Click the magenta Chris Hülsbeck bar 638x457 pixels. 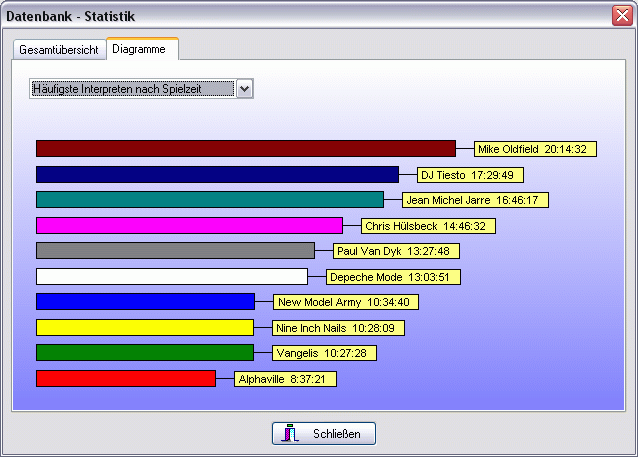[189, 225]
